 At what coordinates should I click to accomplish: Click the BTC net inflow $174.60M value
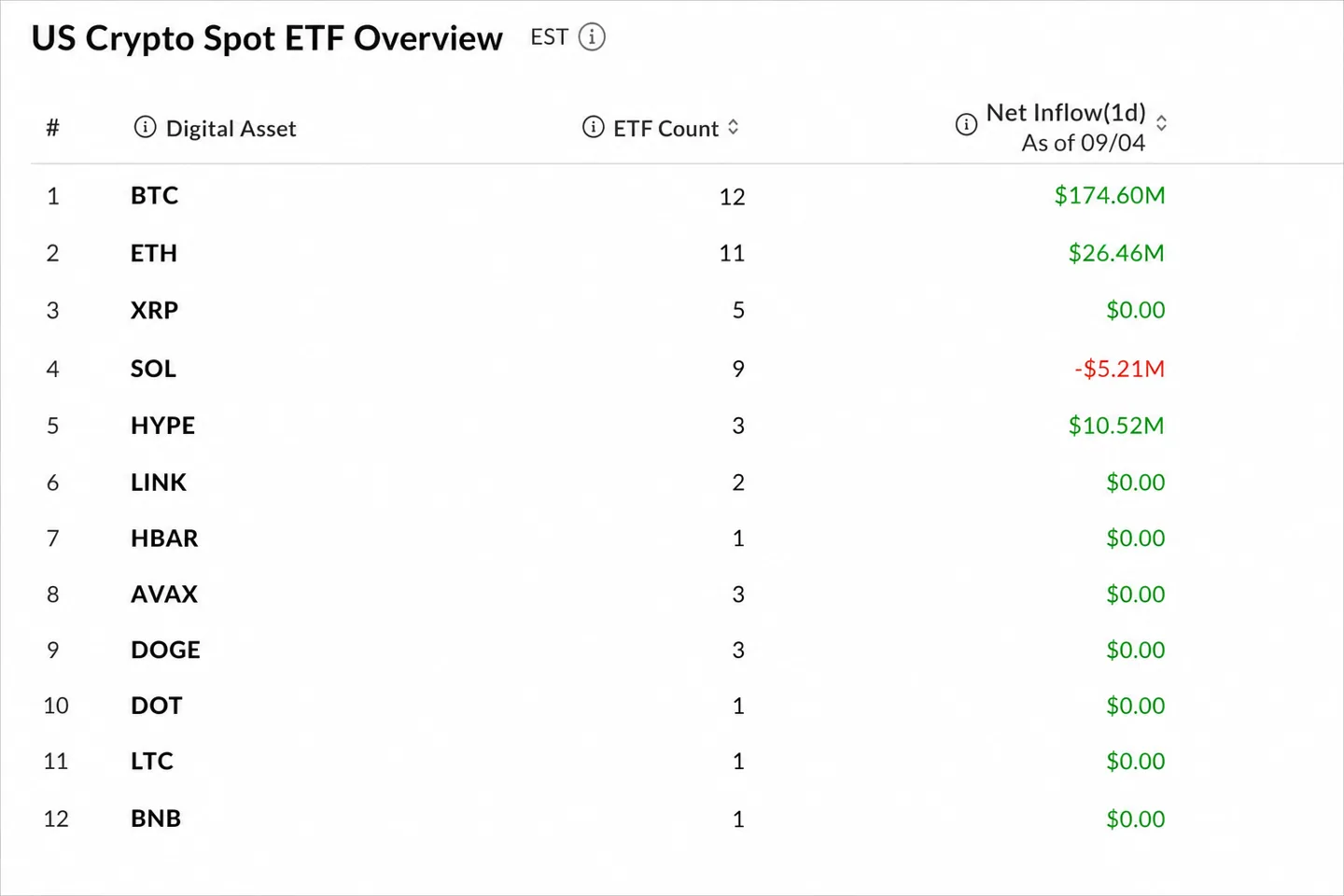(x=1110, y=195)
